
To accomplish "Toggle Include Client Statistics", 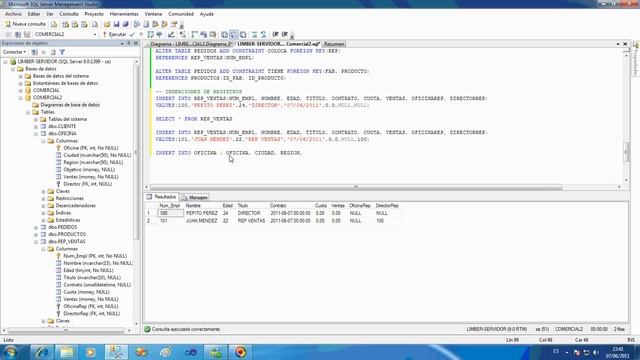I will coord(204,34).
